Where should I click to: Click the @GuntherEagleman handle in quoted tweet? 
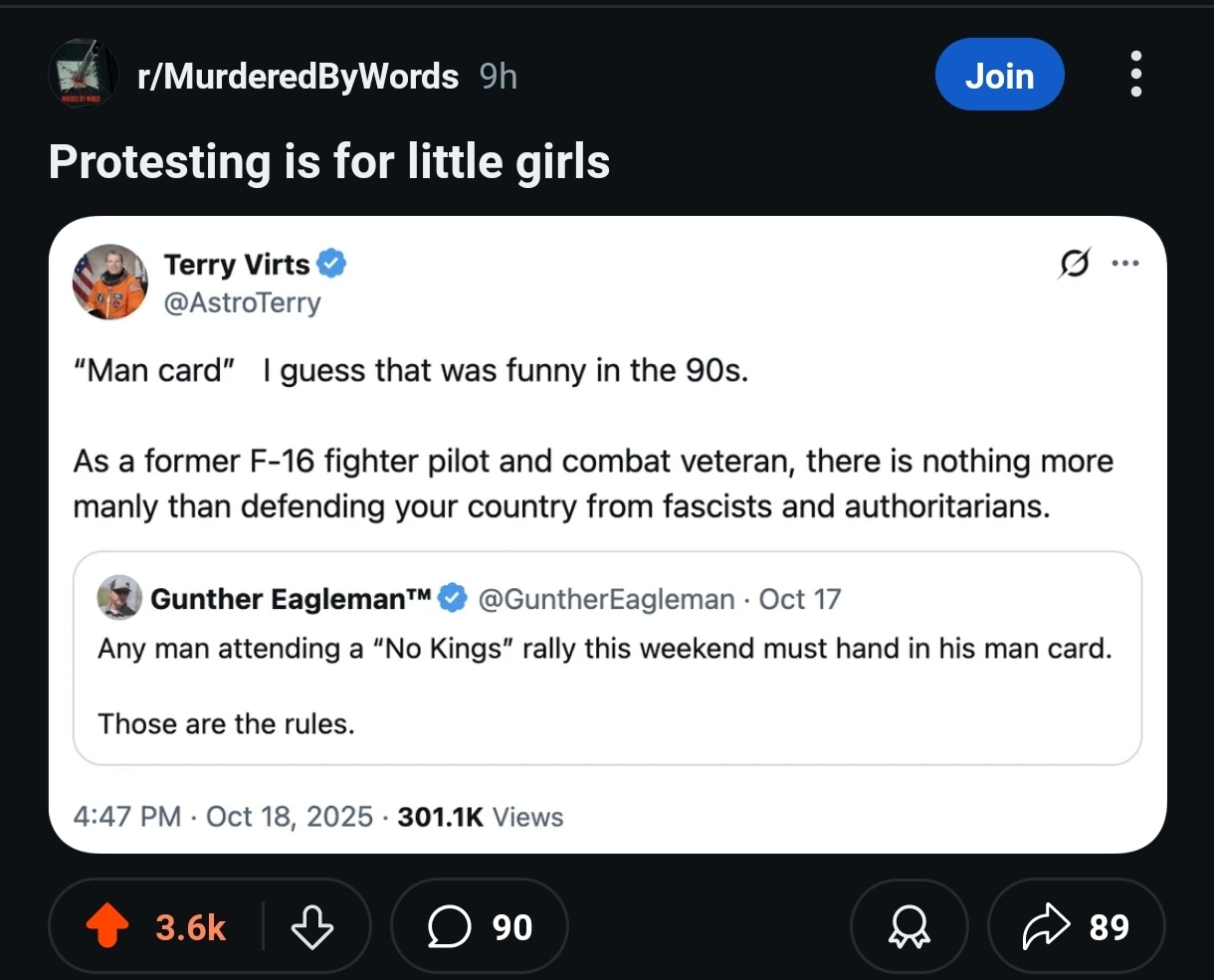click(x=606, y=599)
